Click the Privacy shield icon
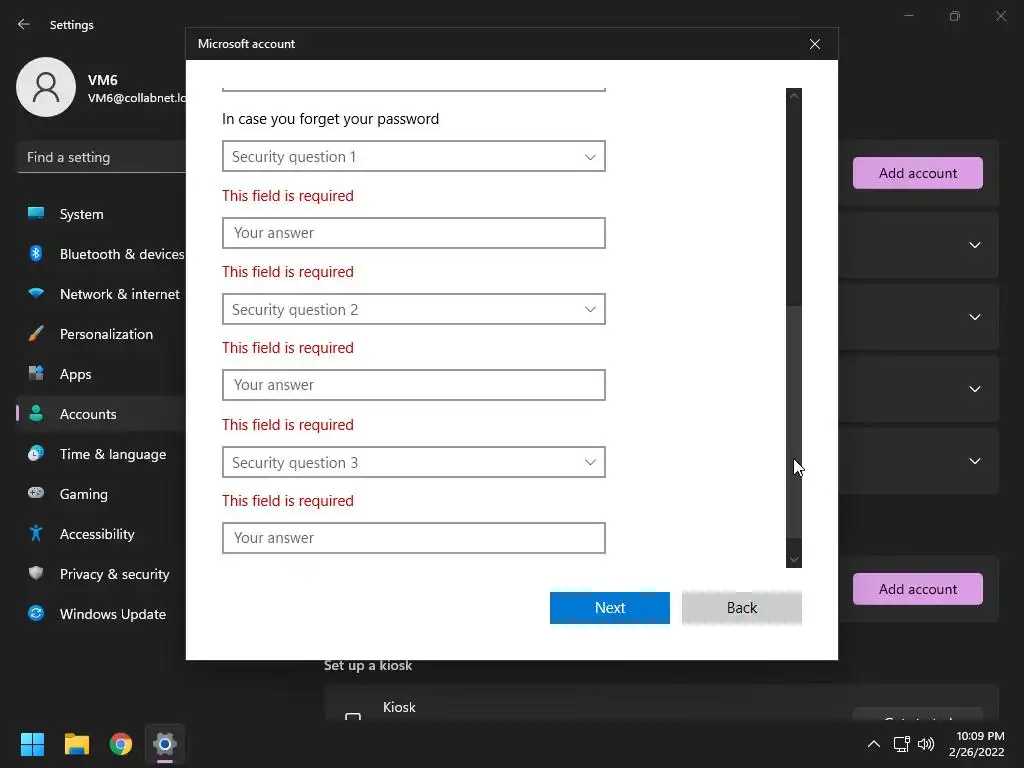 36,573
